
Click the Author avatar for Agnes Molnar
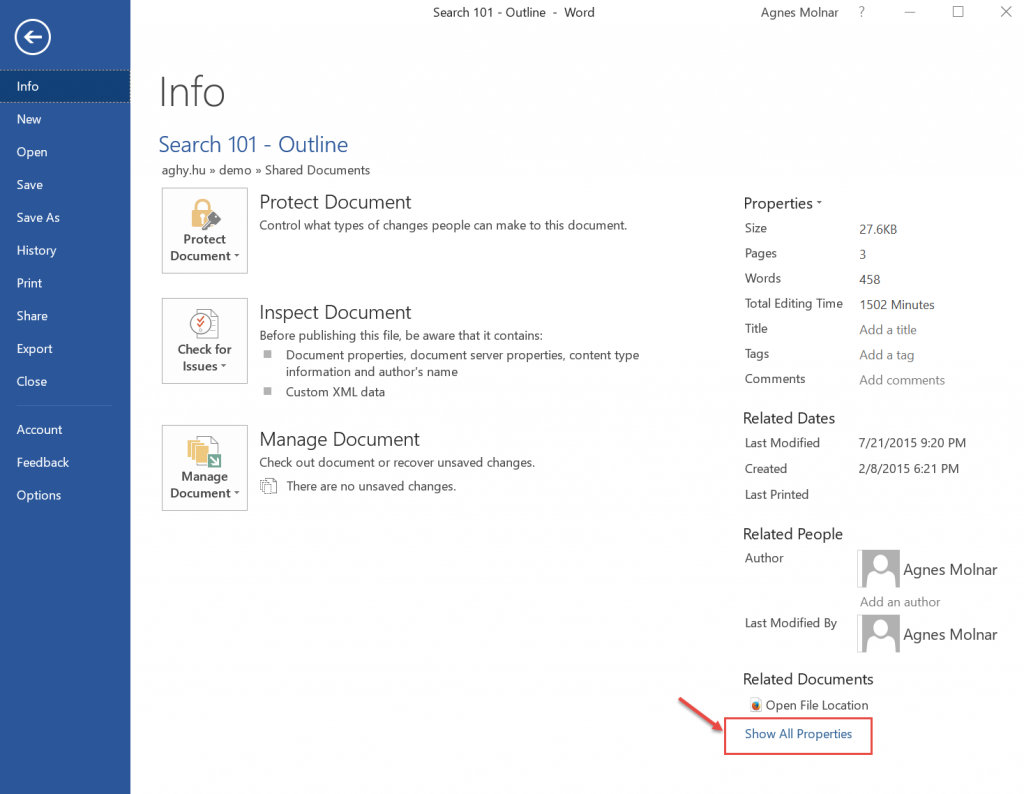click(x=880, y=569)
